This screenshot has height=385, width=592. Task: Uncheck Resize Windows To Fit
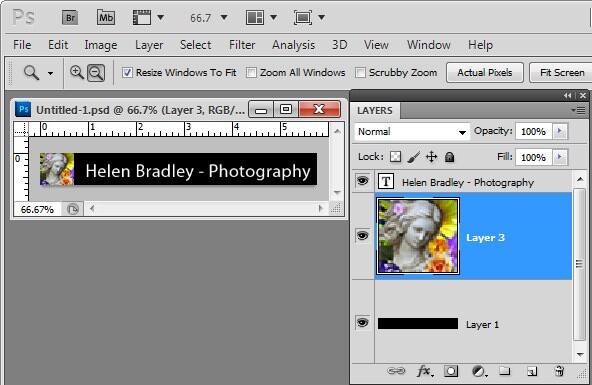click(x=127, y=72)
